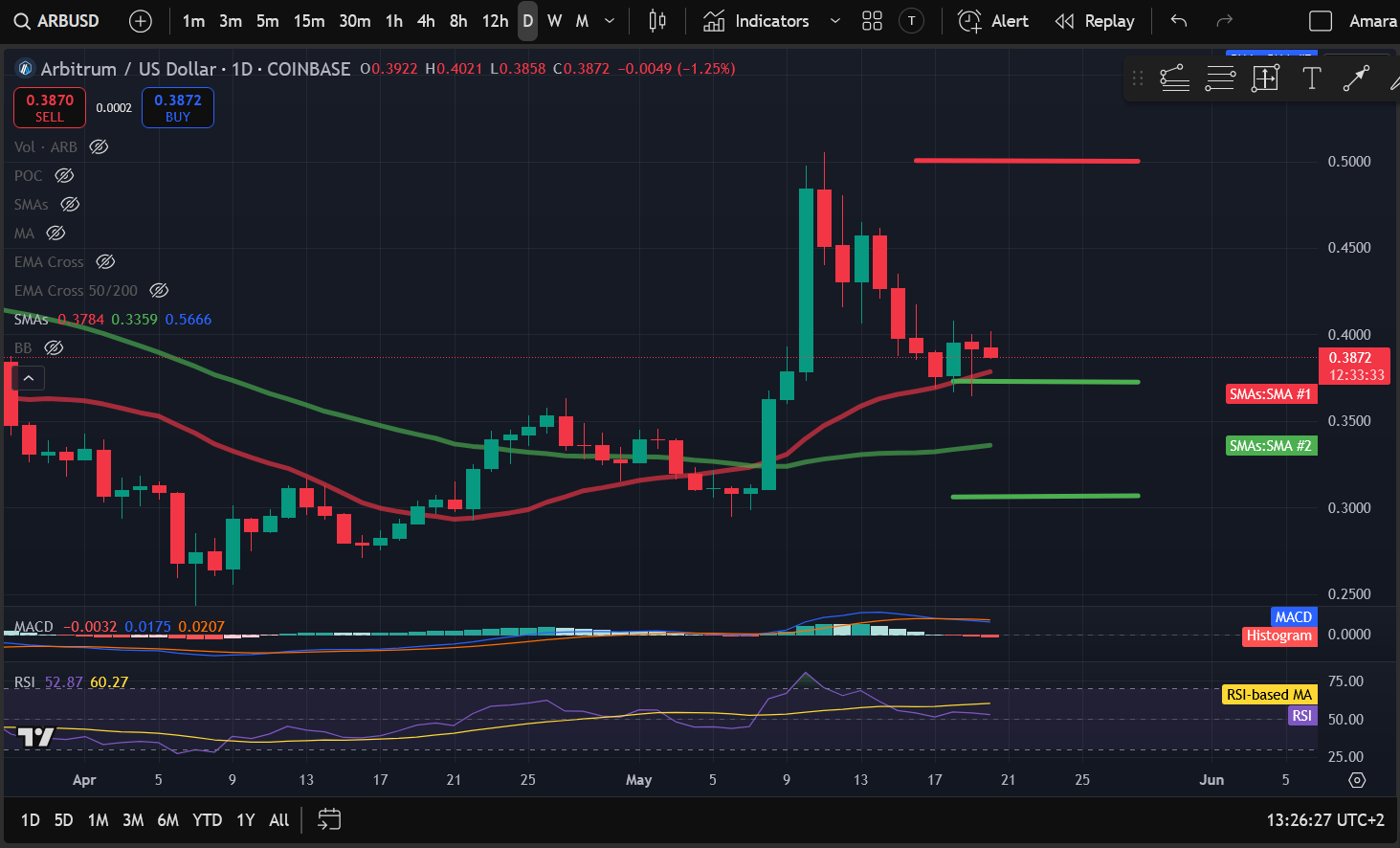Expand the indicators favorites dropdown arrow
Screen dimensions: 1400x848
834,21
